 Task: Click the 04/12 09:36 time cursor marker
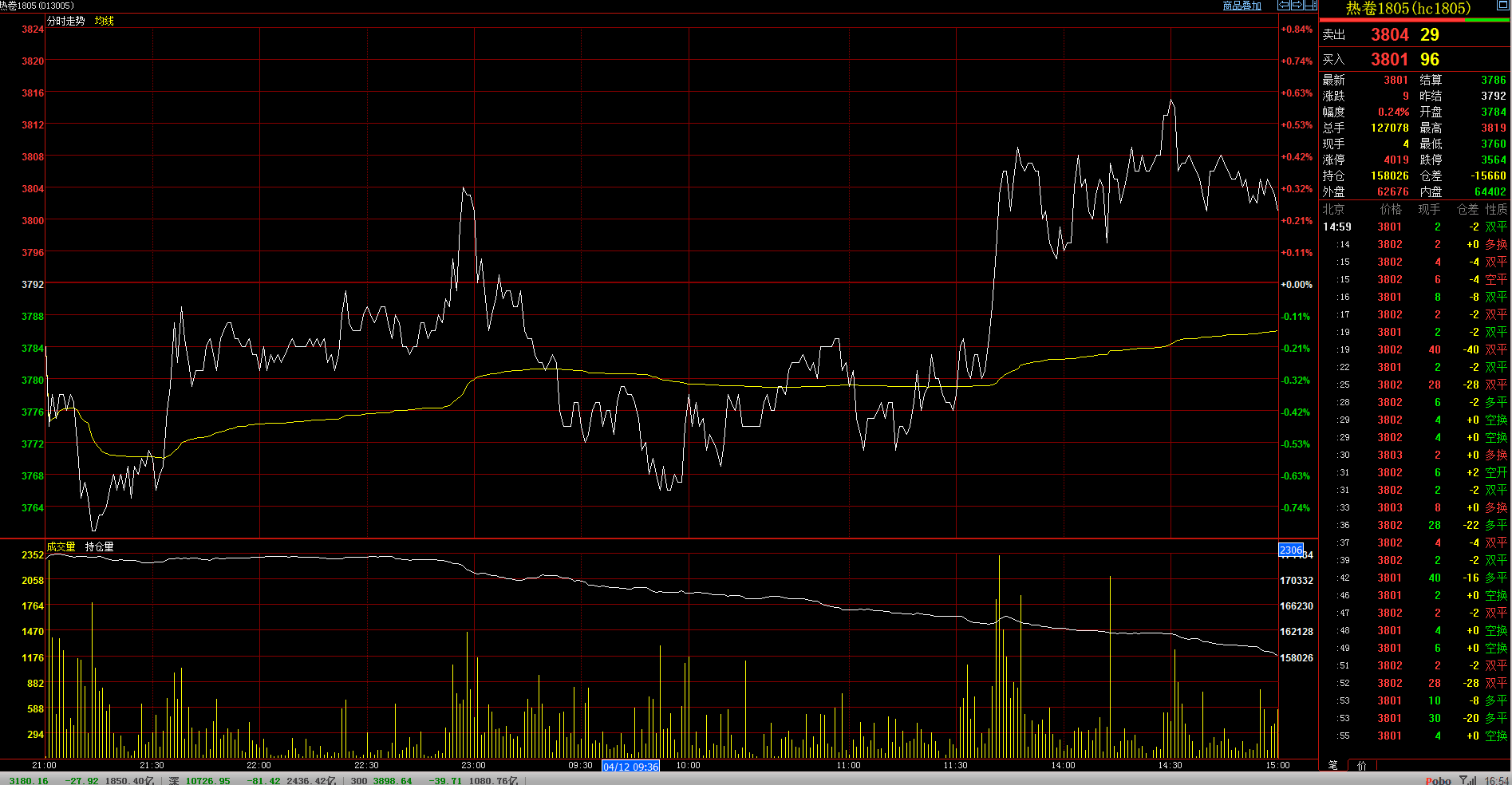point(630,767)
